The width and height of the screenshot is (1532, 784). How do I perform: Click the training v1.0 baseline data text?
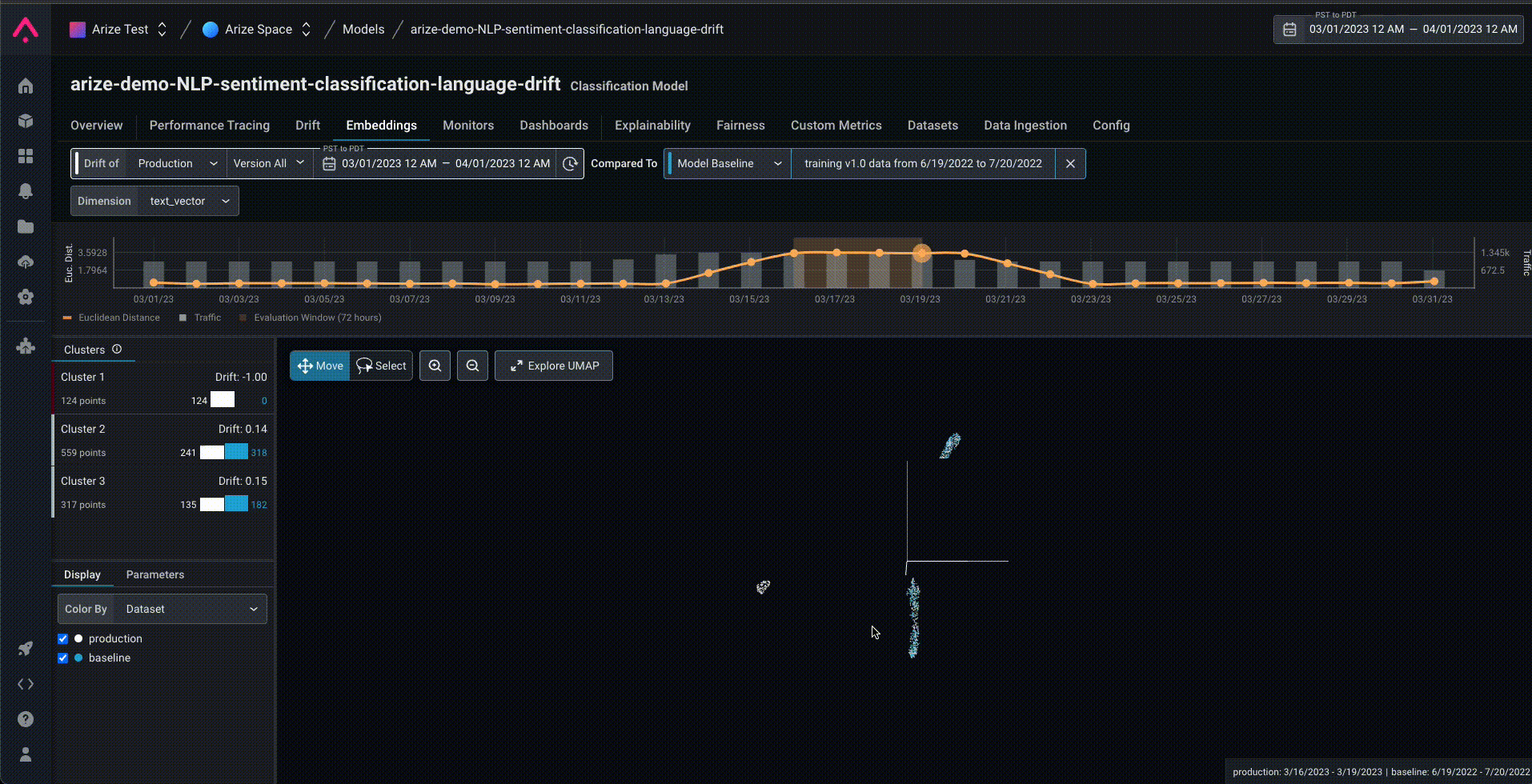click(923, 163)
